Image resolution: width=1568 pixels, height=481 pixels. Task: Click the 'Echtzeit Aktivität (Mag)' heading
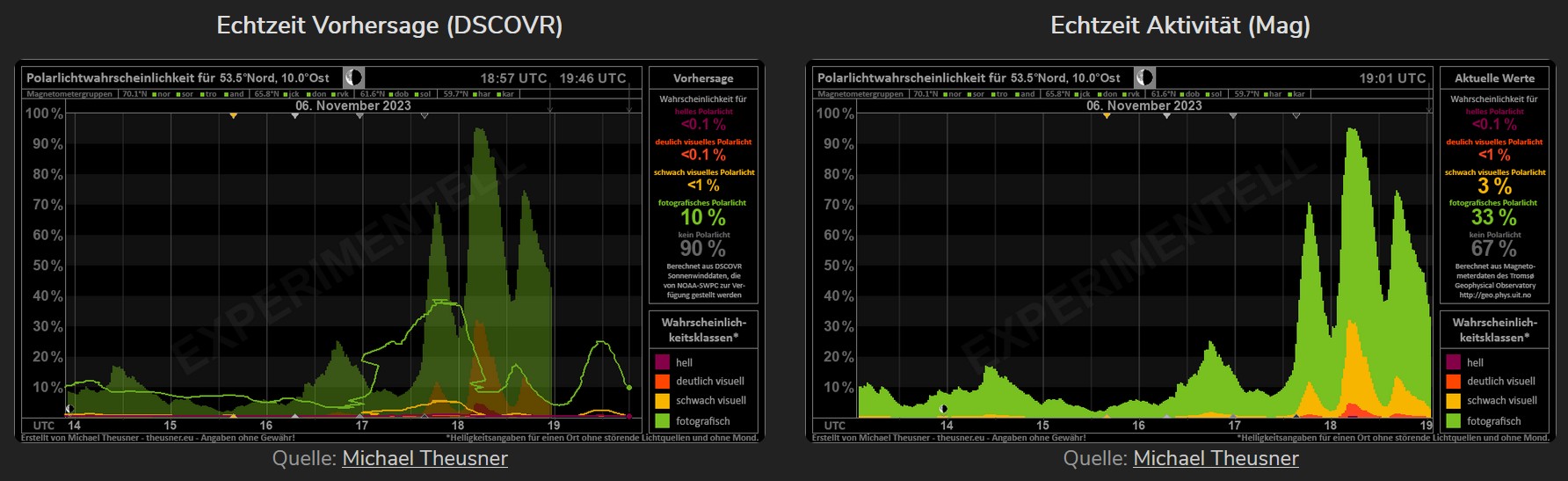(1180, 26)
